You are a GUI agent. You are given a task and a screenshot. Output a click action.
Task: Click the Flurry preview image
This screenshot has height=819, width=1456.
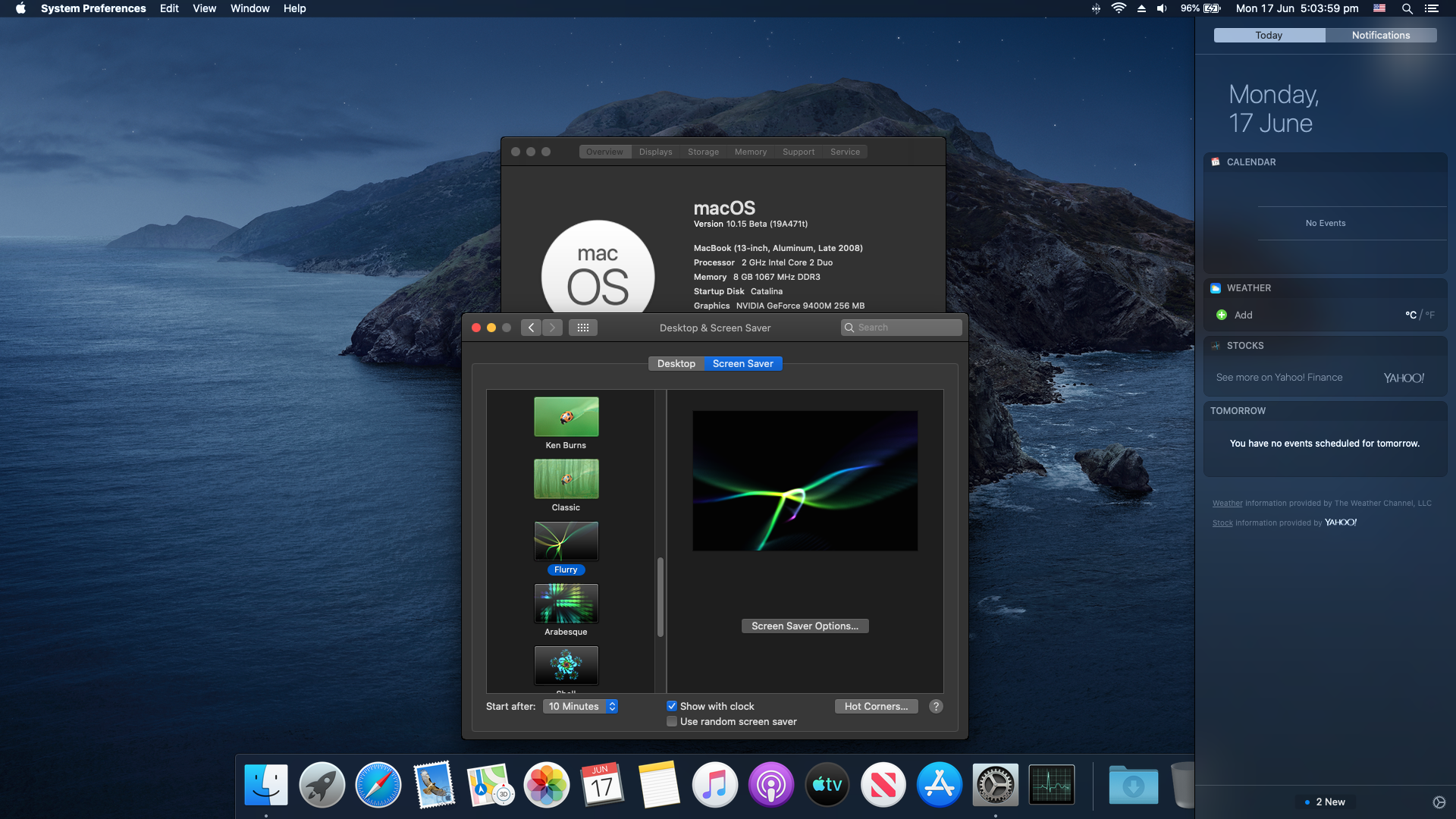(805, 481)
